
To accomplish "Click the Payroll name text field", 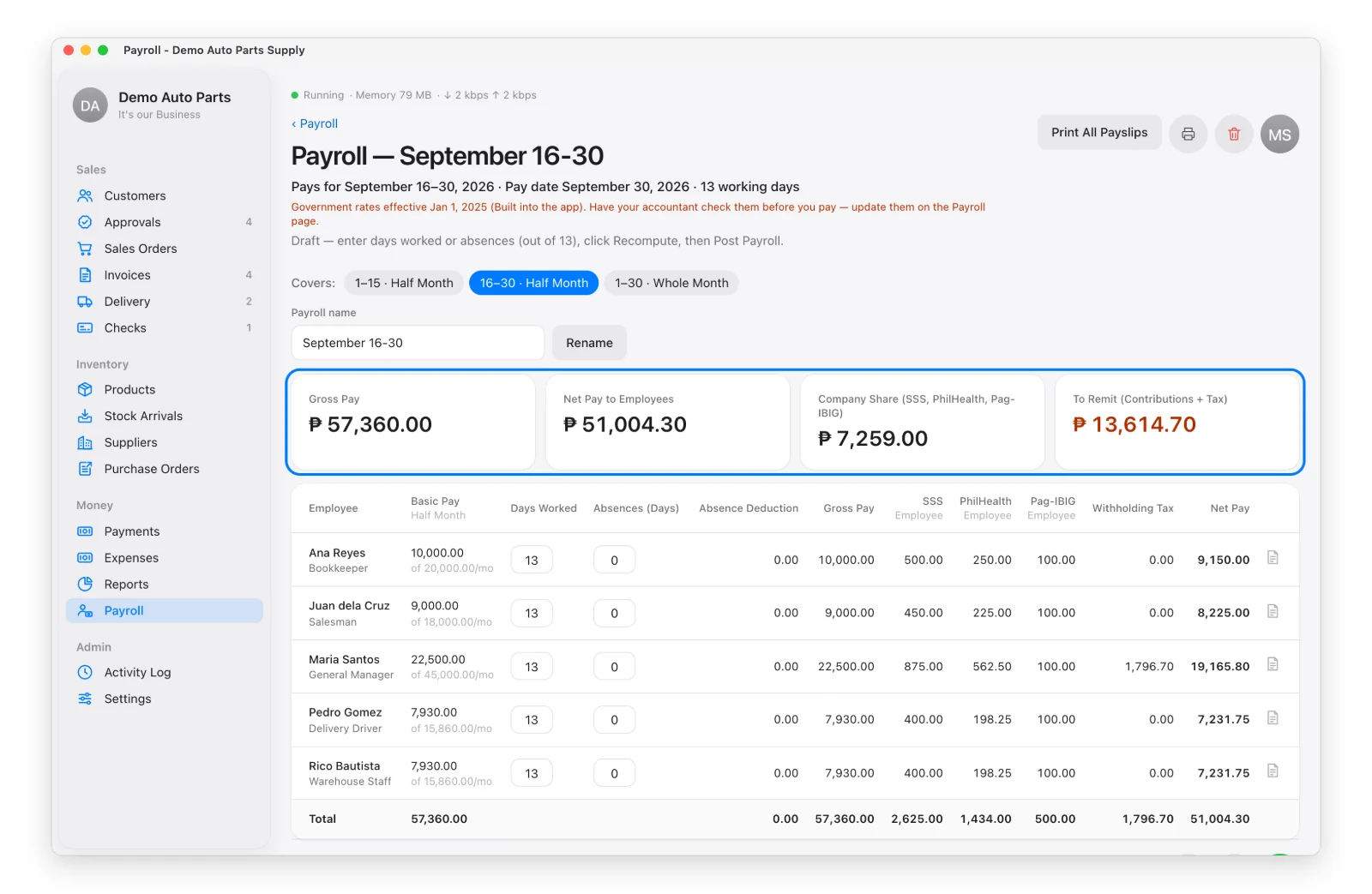I will [418, 343].
